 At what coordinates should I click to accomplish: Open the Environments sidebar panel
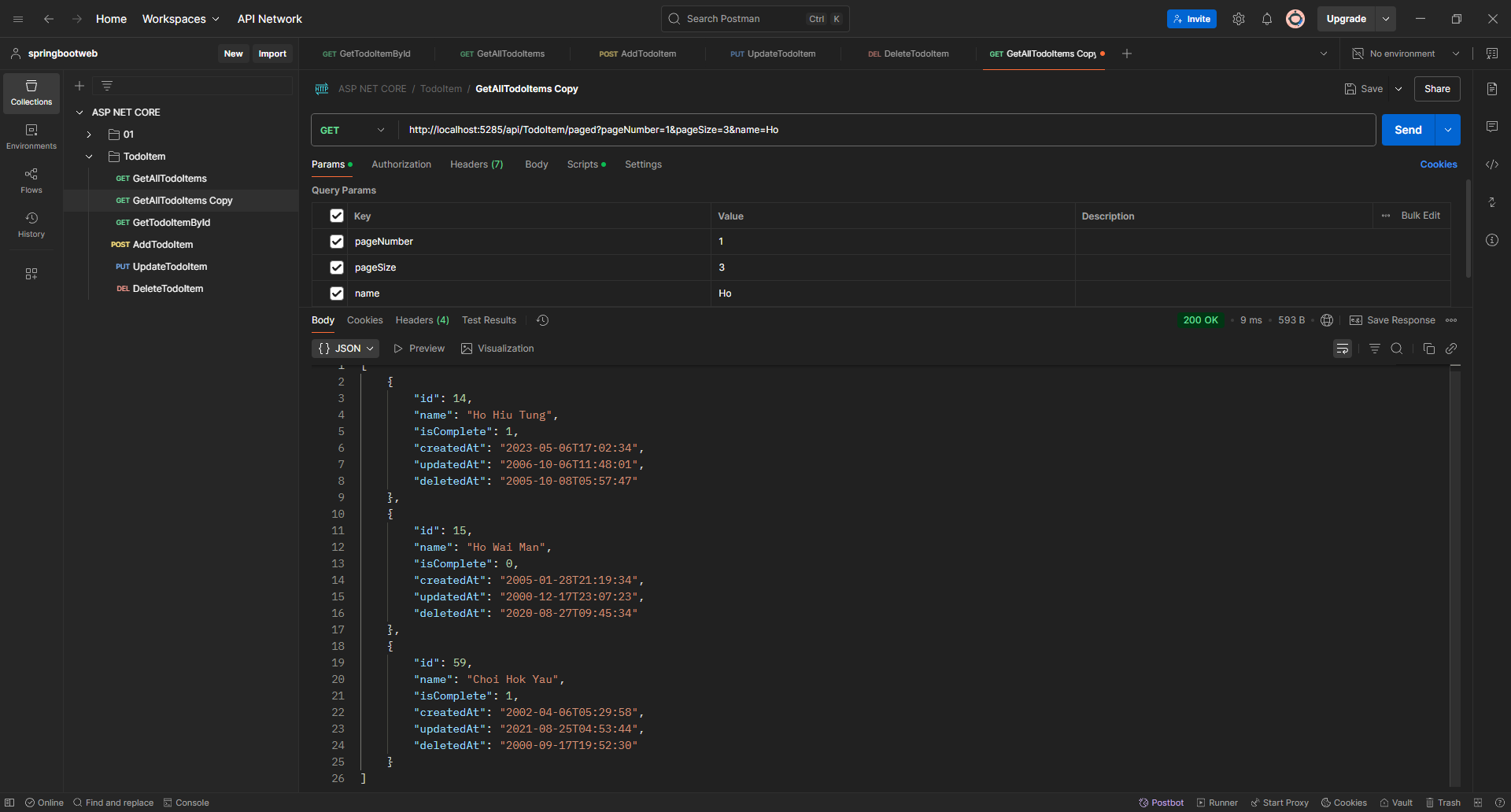click(31, 136)
